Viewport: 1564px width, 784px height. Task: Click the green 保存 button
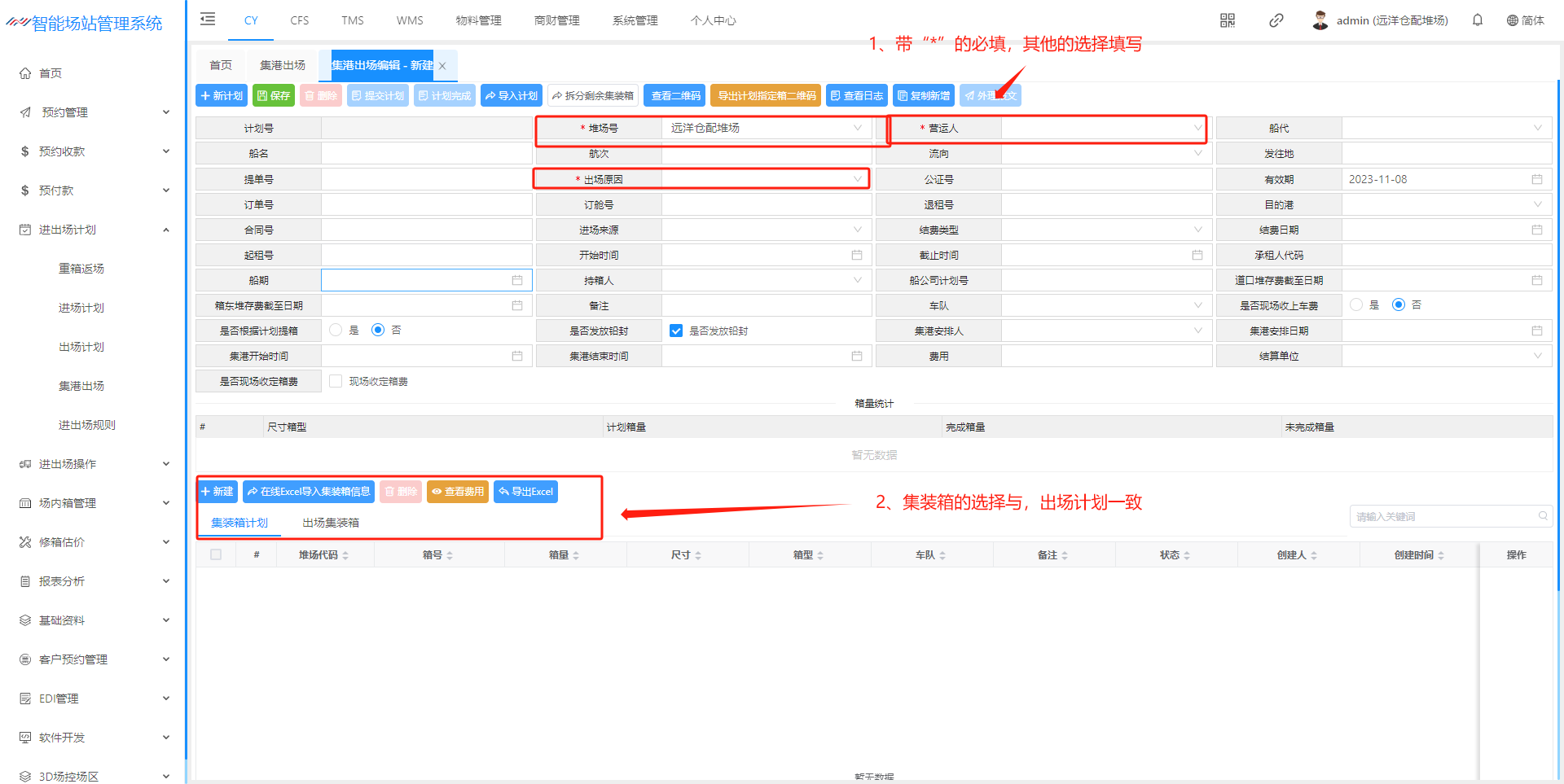pyautogui.click(x=273, y=96)
